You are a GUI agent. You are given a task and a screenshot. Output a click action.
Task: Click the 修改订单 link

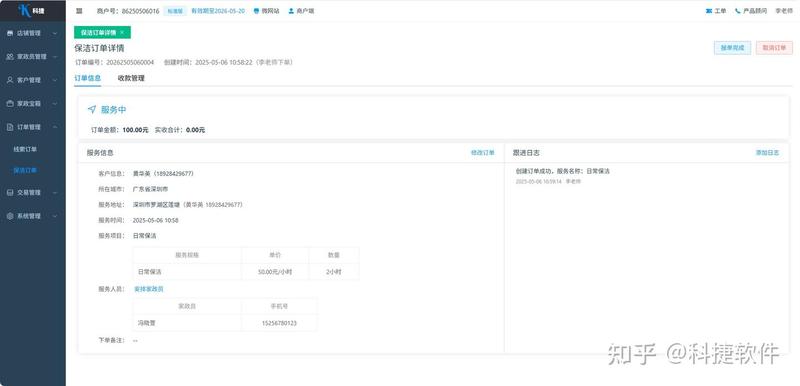[483, 152]
